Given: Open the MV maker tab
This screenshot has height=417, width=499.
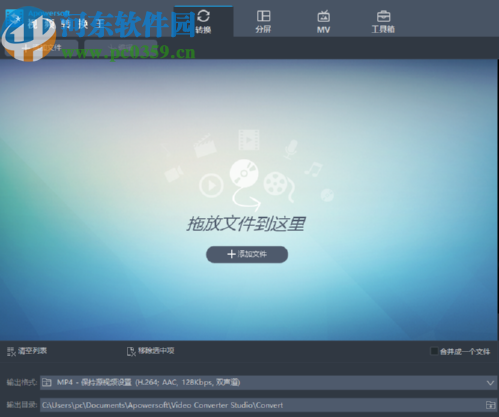Looking at the screenshot, I should [323, 21].
